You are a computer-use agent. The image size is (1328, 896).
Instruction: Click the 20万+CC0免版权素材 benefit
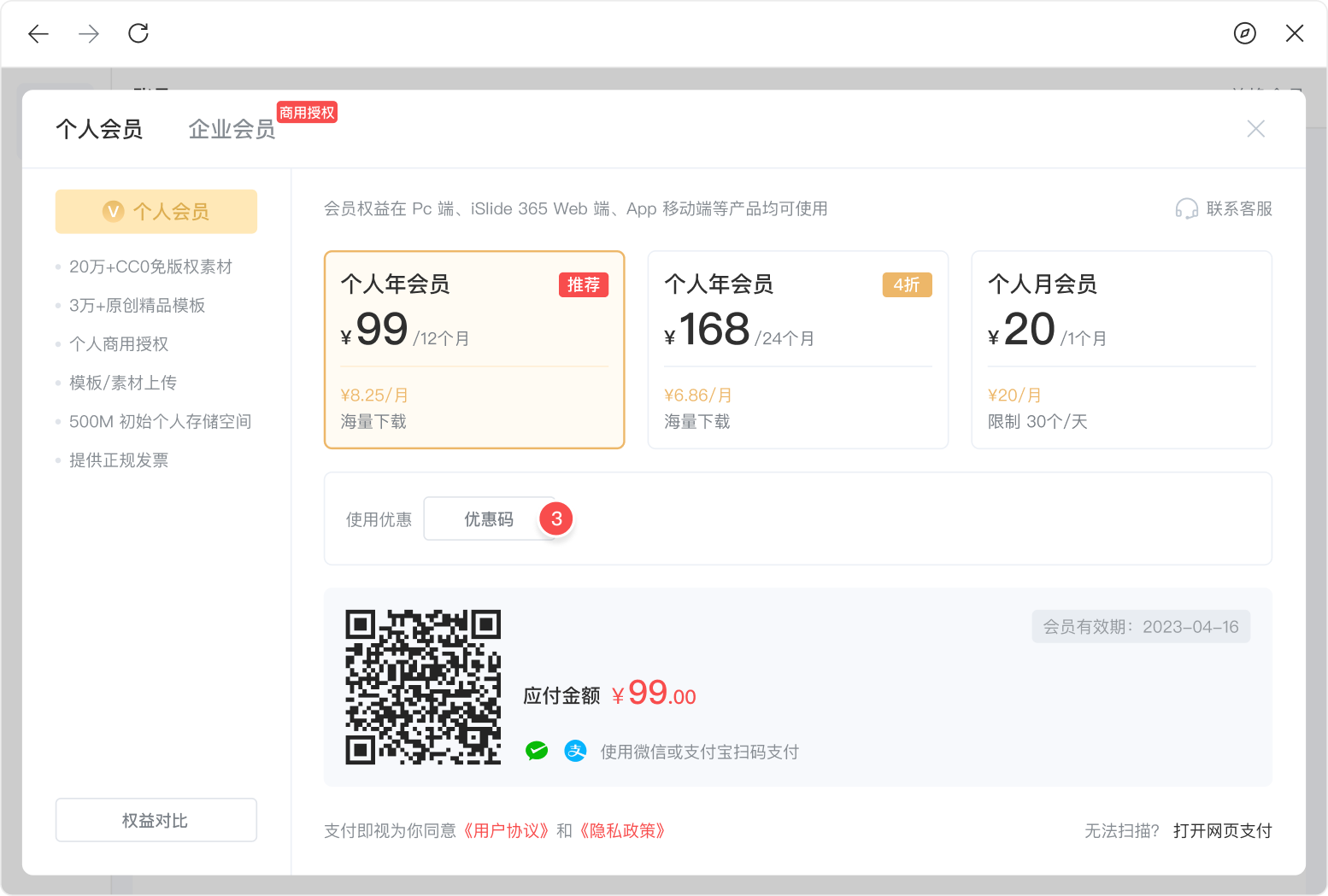click(150, 266)
